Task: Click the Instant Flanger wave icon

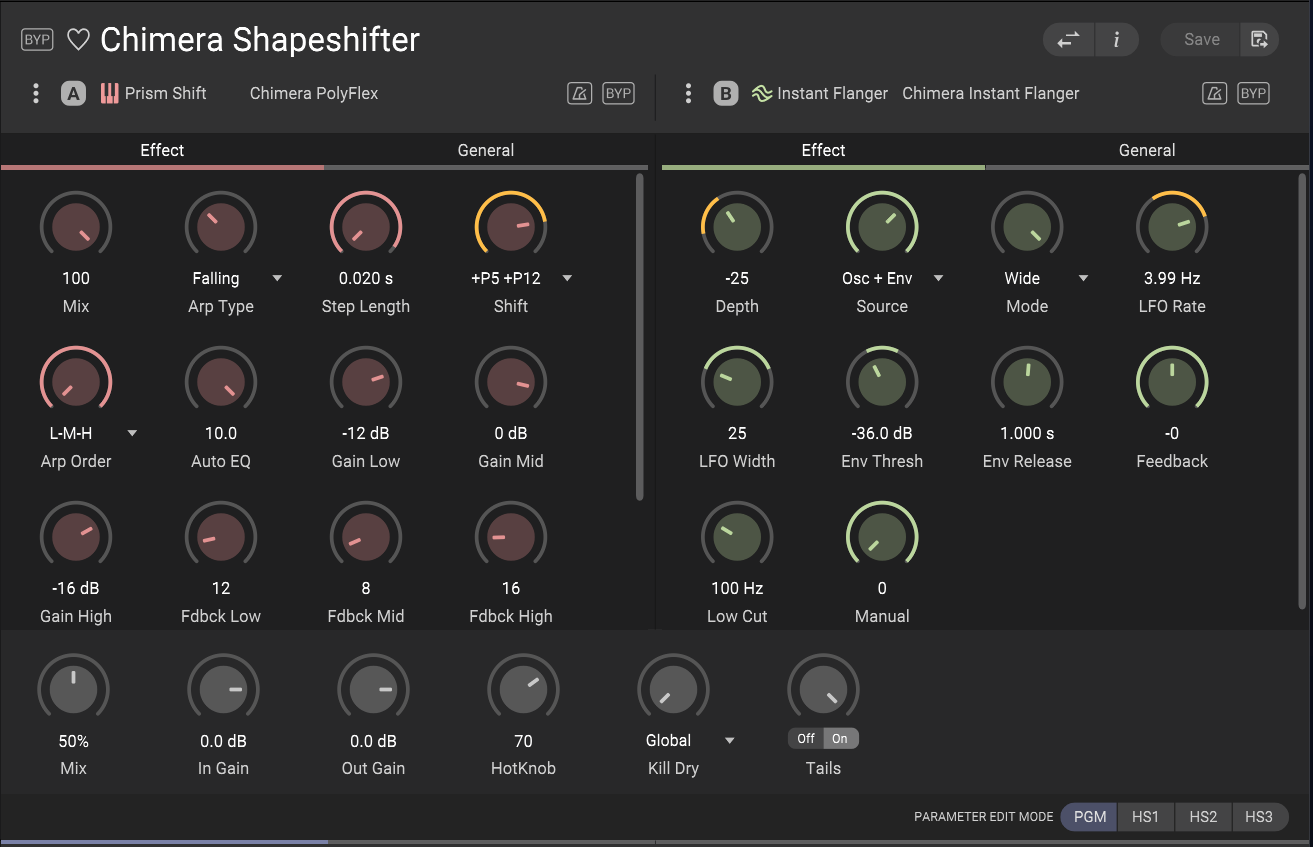Action: 762,94
